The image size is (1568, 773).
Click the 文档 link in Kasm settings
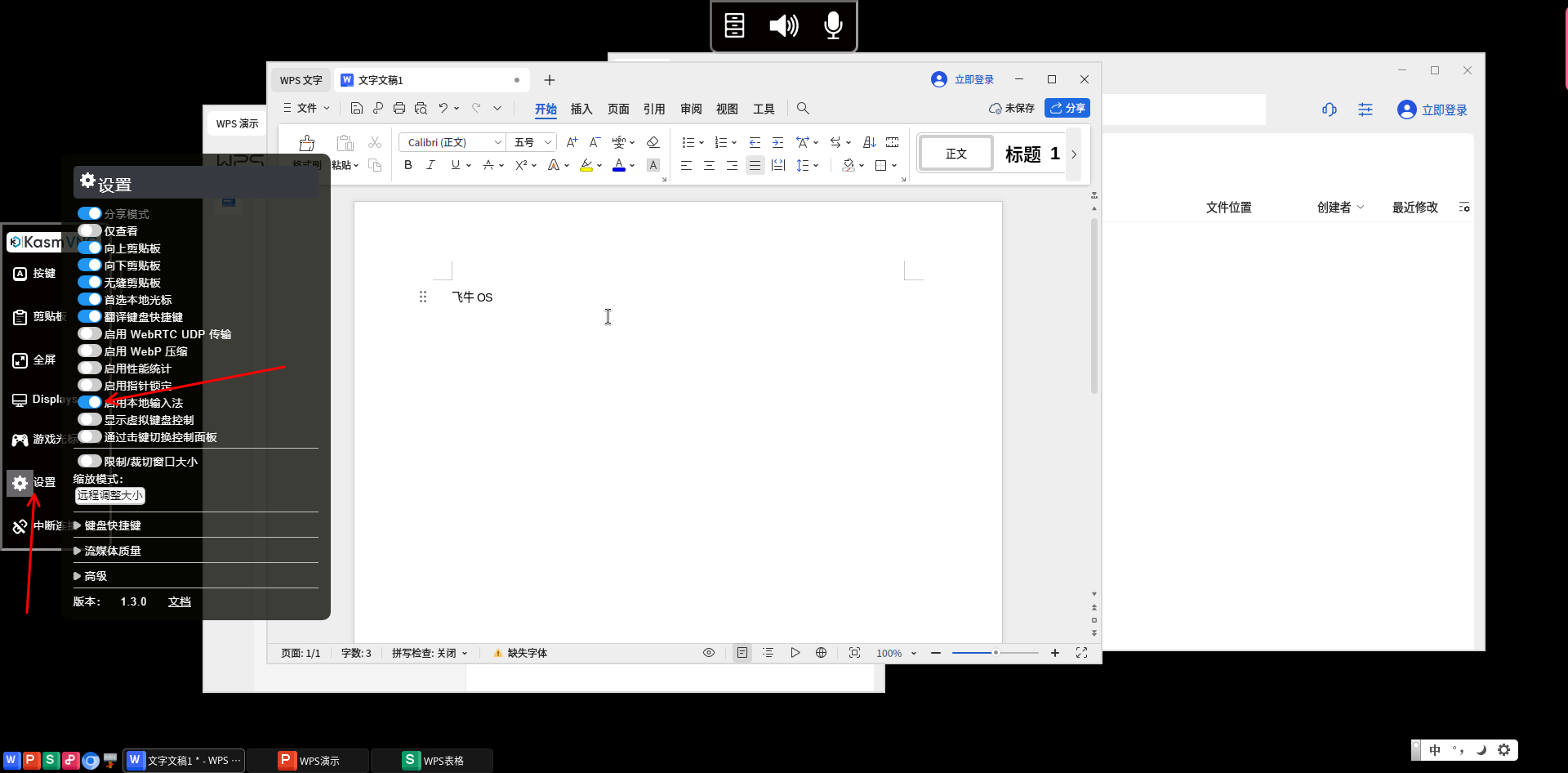180,601
